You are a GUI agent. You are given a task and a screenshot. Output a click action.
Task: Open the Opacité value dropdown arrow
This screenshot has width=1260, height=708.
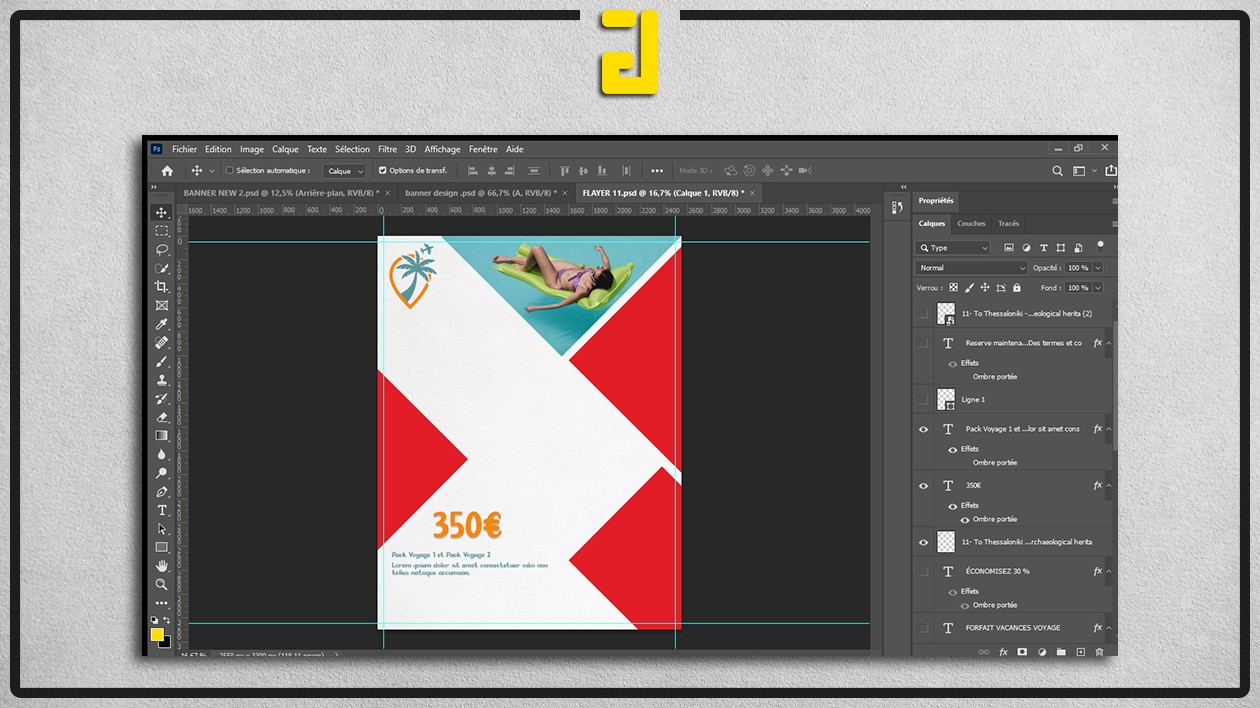pos(1098,268)
